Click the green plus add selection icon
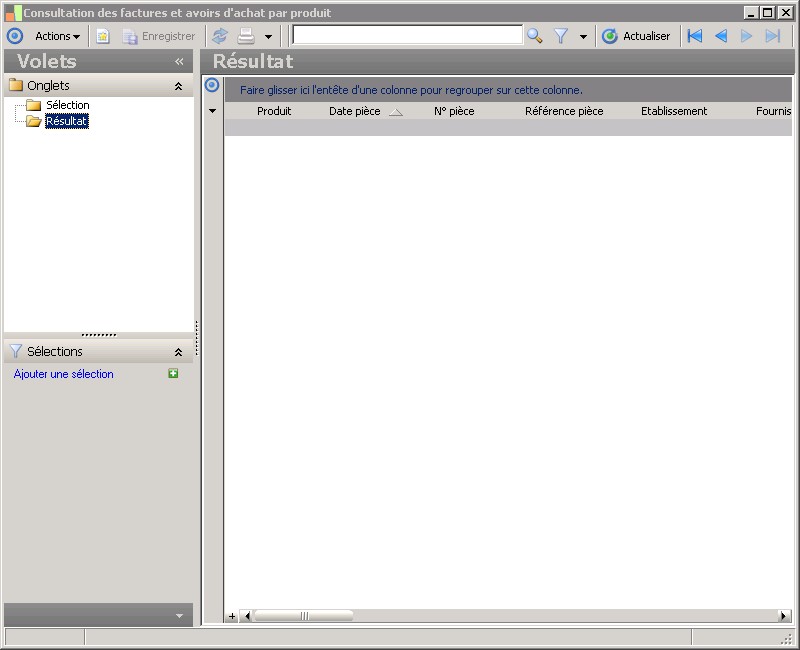The height and width of the screenshot is (650, 800). coord(173,373)
